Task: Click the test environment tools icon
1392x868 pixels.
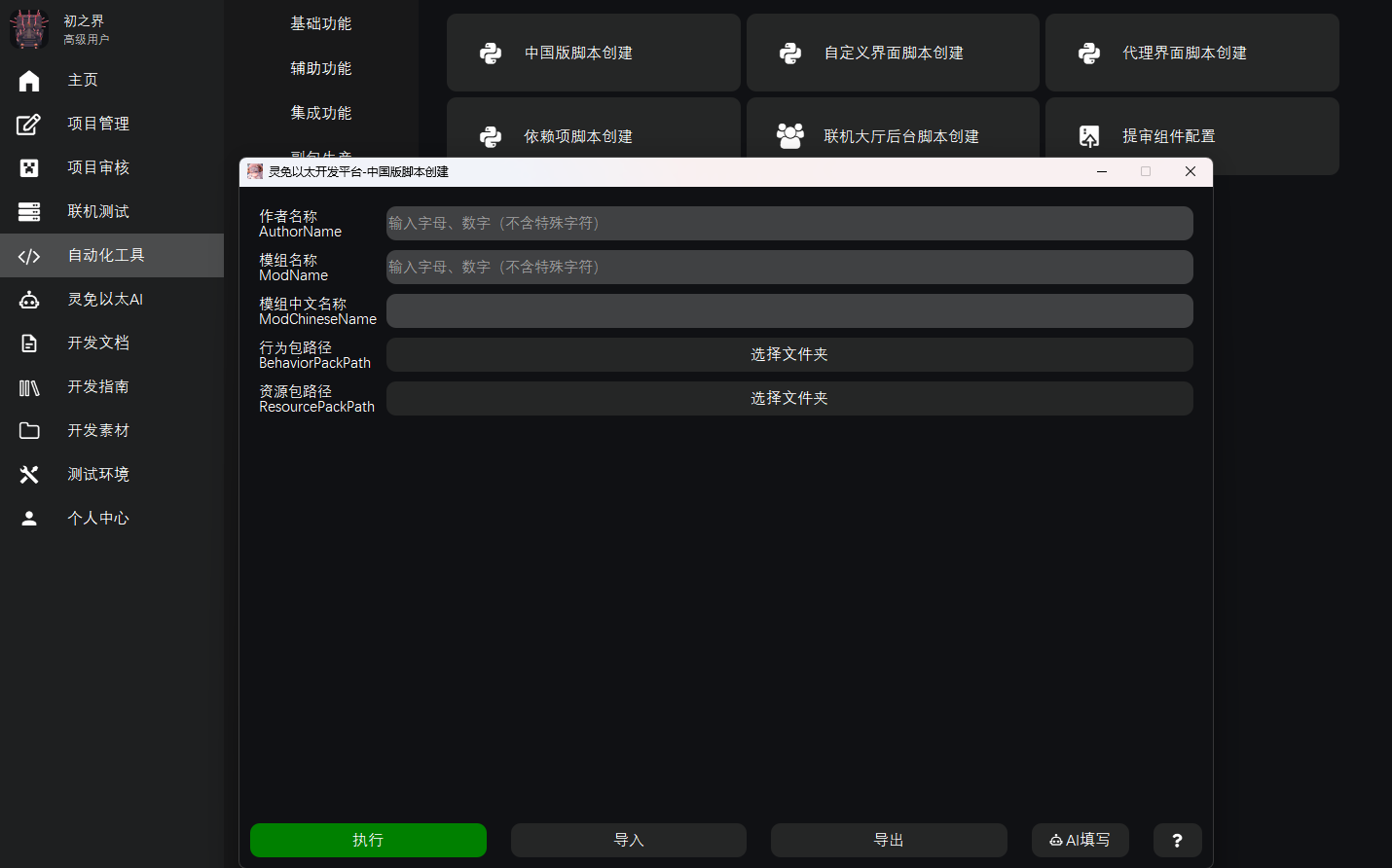Action: point(29,474)
